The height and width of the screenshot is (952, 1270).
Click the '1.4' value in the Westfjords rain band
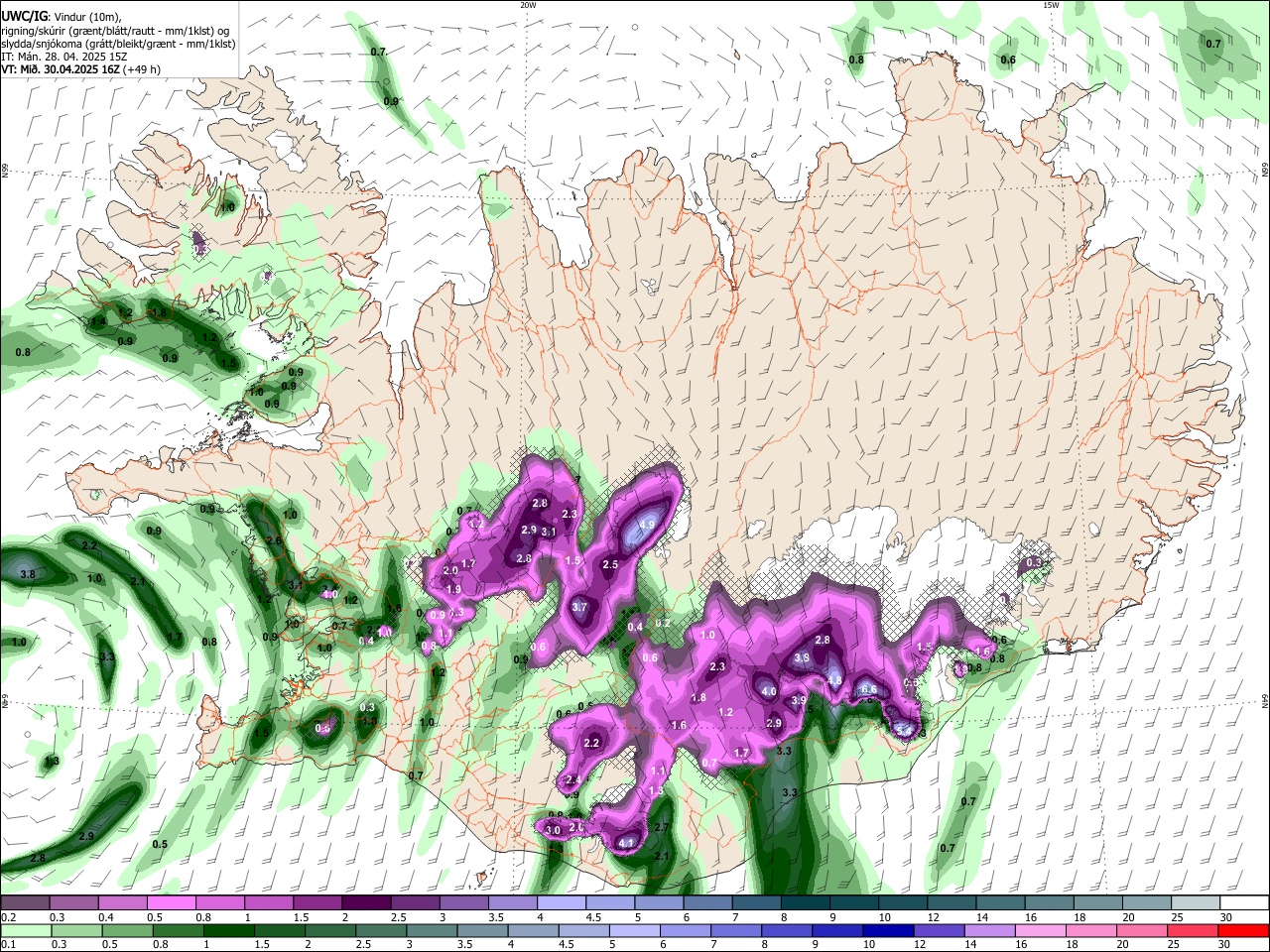tap(98, 322)
